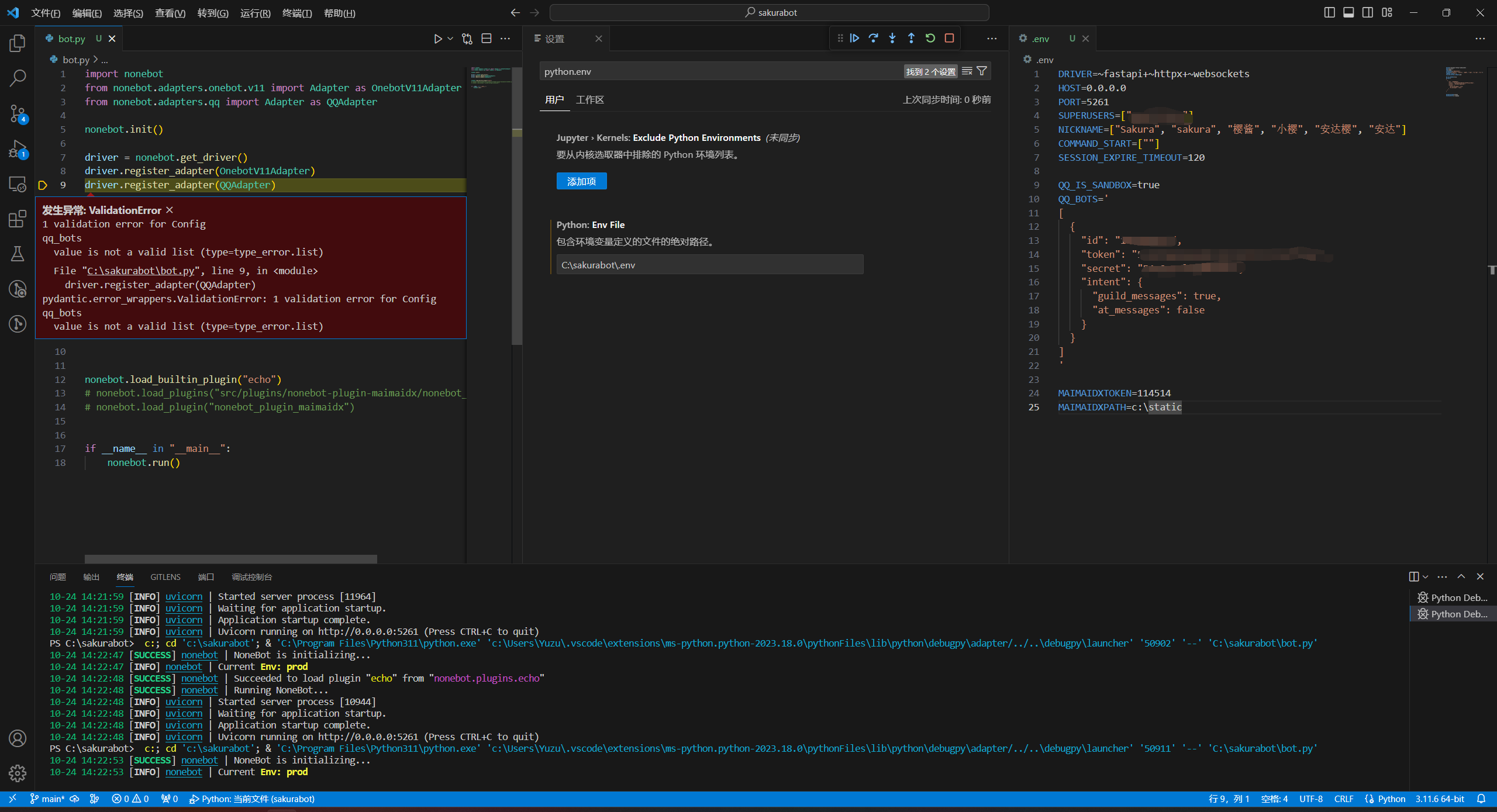This screenshot has height=812, width=1497.
Task: Open the 运行(R) menu
Action: coord(256,13)
